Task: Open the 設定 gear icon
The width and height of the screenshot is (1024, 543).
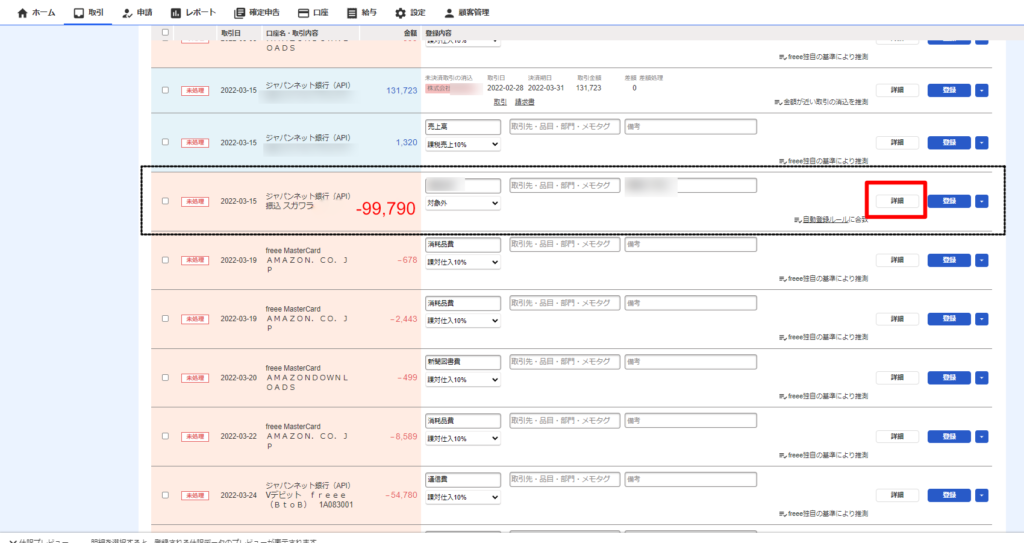Action: 401,13
